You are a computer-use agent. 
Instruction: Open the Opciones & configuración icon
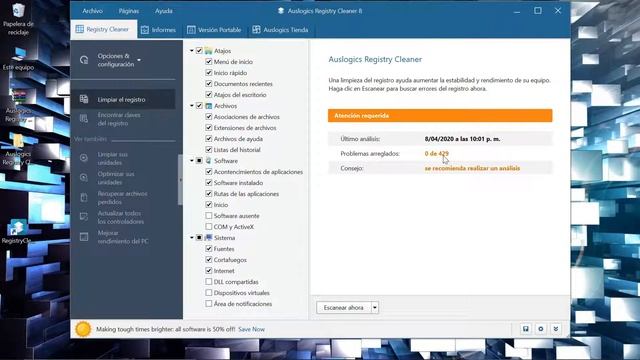click(84, 60)
